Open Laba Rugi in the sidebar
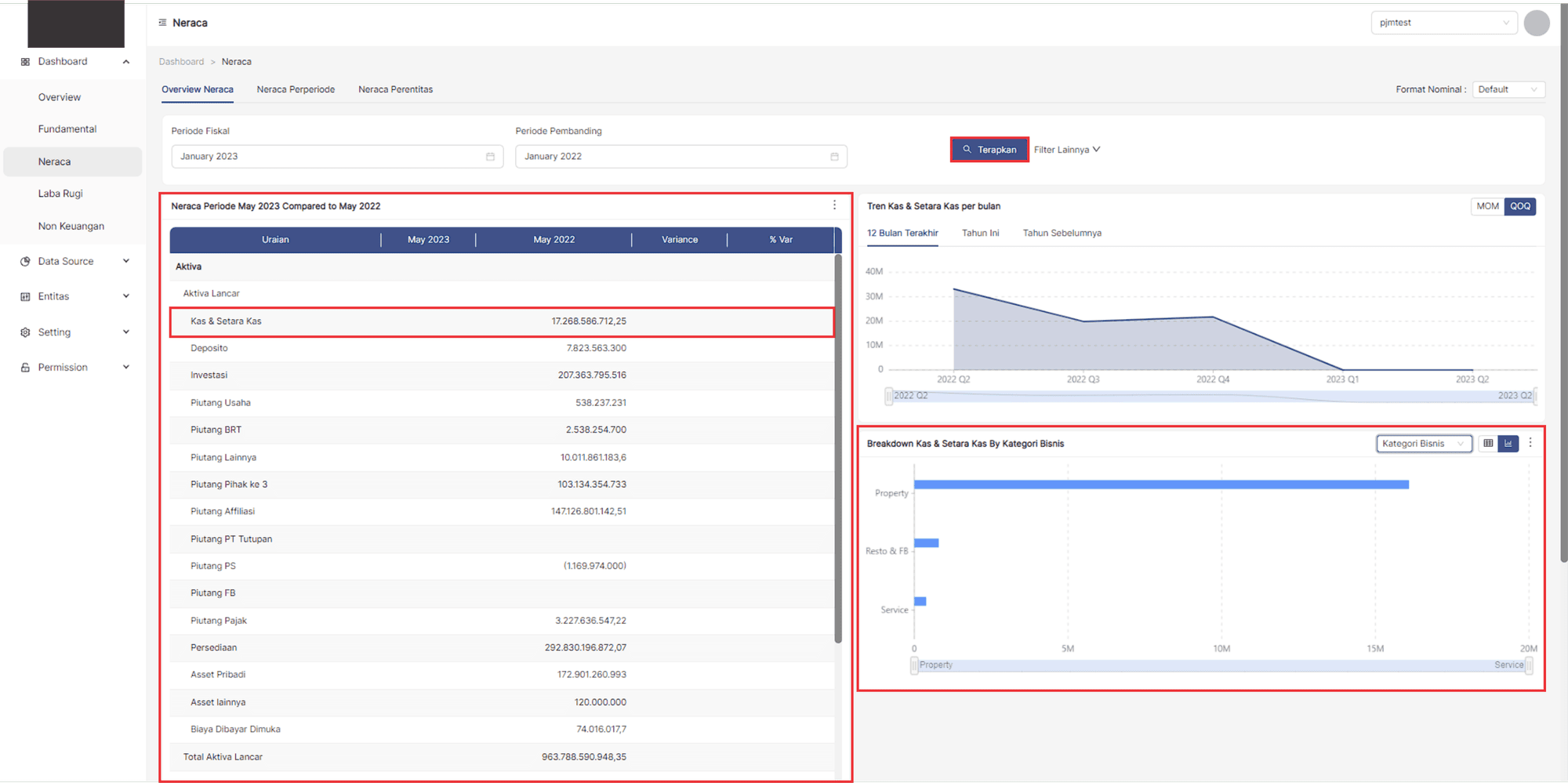This screenshot has width=1568, height=783. pos(60,194)
